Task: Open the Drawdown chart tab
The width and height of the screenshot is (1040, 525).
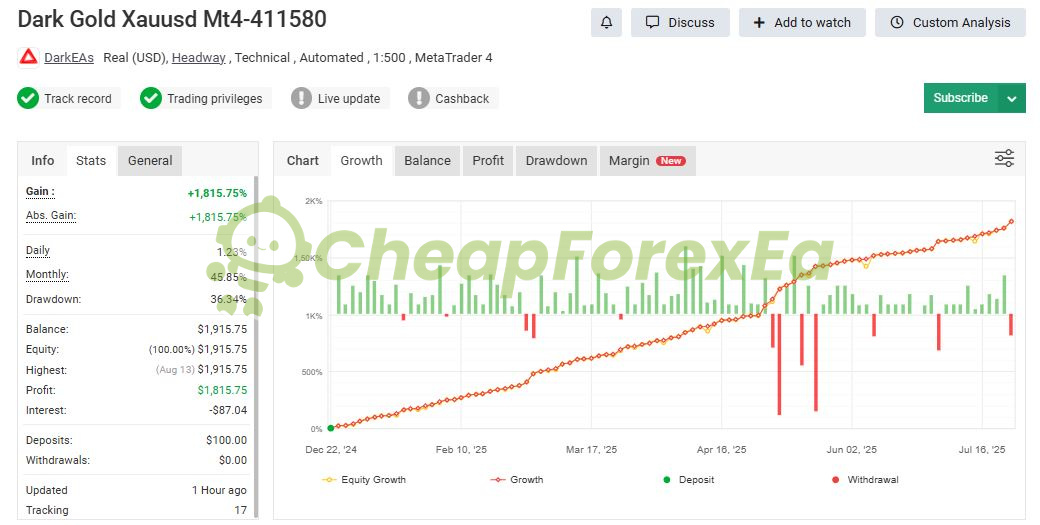Action: coord(556,160)
